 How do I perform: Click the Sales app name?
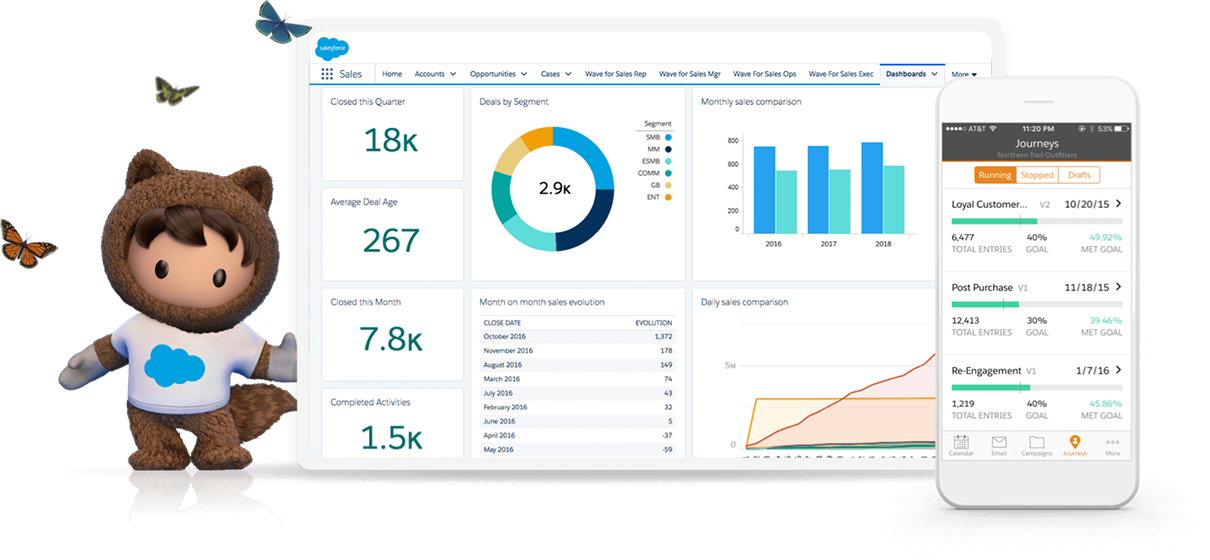351,74
